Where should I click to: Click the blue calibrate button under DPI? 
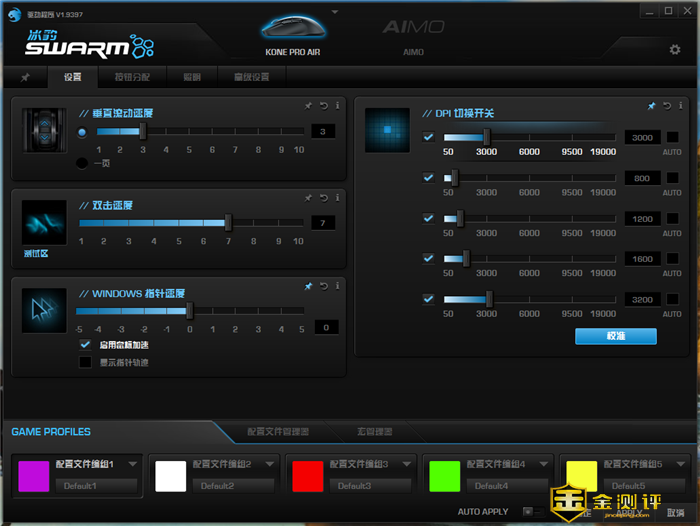615,336
